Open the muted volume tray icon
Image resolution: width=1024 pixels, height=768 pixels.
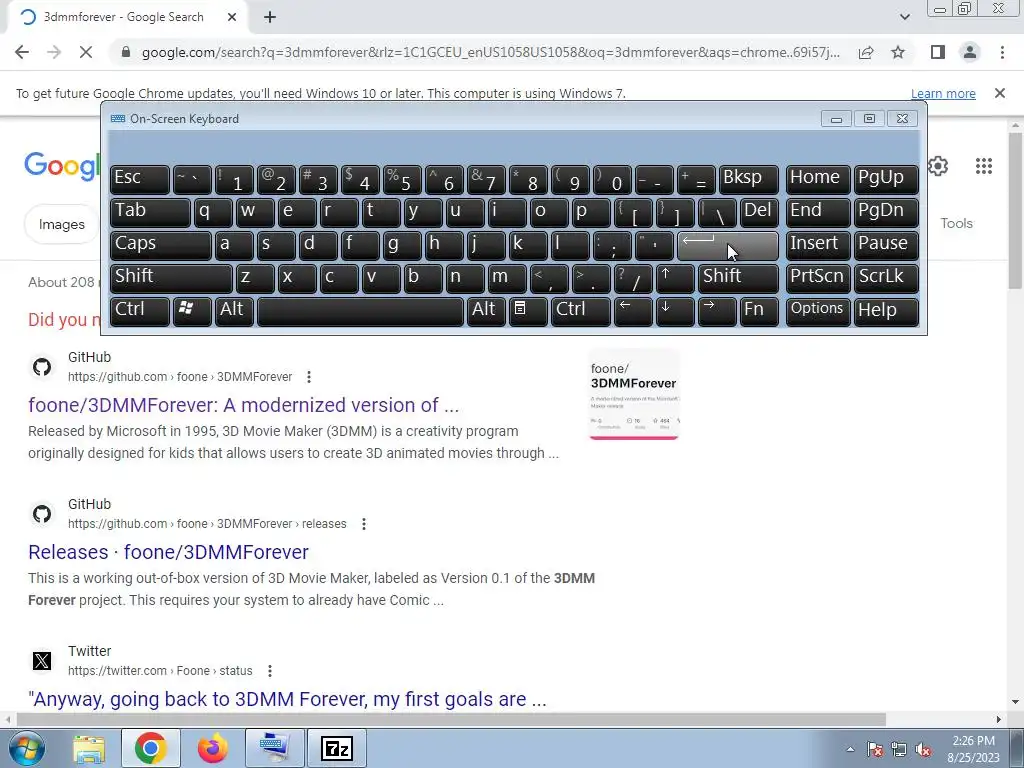click(923, 749)
